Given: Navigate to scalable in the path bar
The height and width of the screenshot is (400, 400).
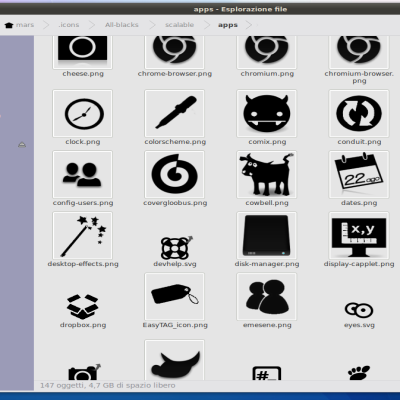Looking at the screenshot, I should point(179,25).
